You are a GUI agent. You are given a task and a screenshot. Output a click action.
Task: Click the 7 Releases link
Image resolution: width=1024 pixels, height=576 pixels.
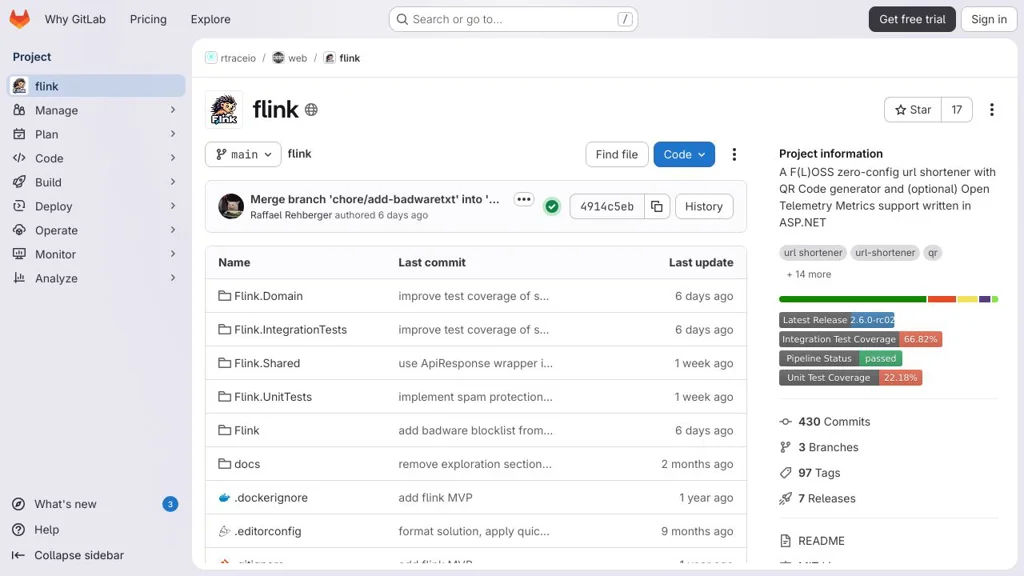pos(826,498)
